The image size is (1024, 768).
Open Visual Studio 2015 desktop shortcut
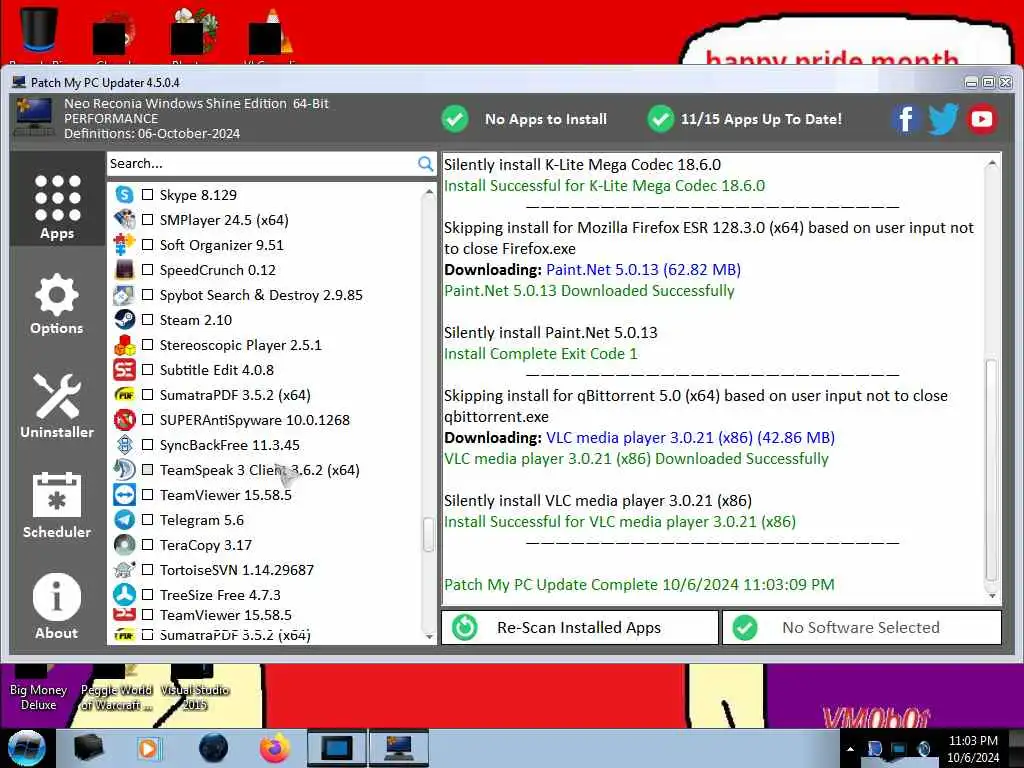tap(195, 689)
